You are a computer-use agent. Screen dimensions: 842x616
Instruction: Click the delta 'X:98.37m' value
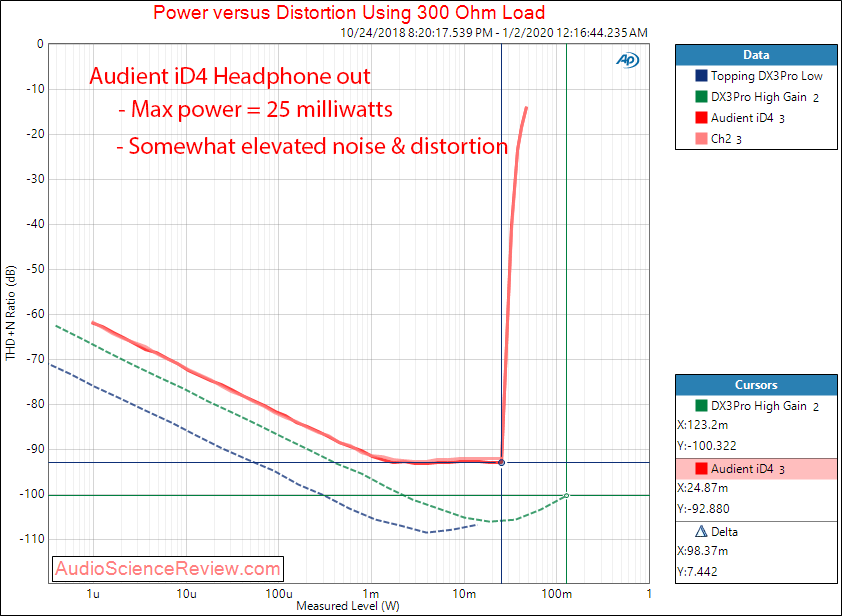pos(702,550)
